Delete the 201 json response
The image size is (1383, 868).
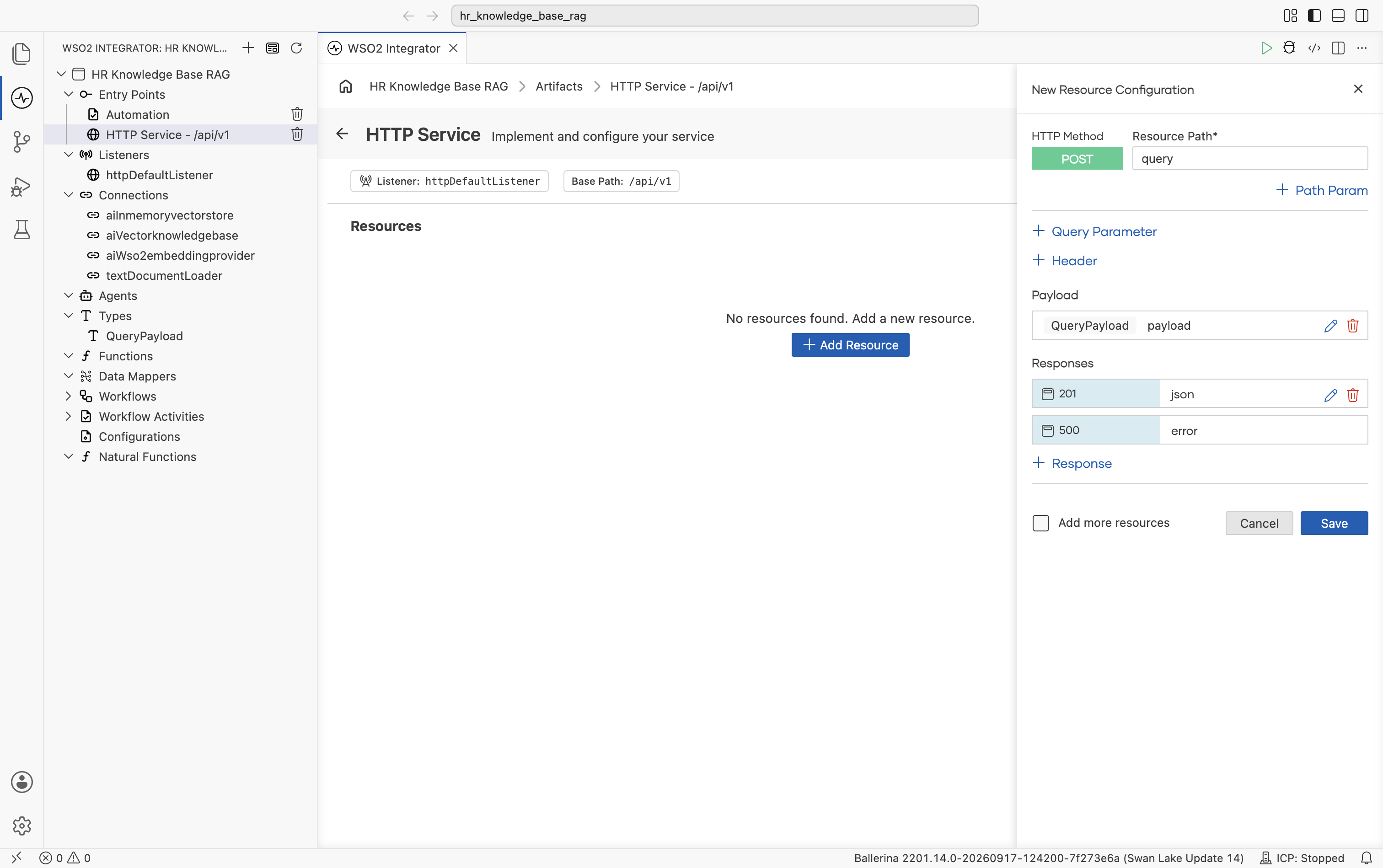1352,394
